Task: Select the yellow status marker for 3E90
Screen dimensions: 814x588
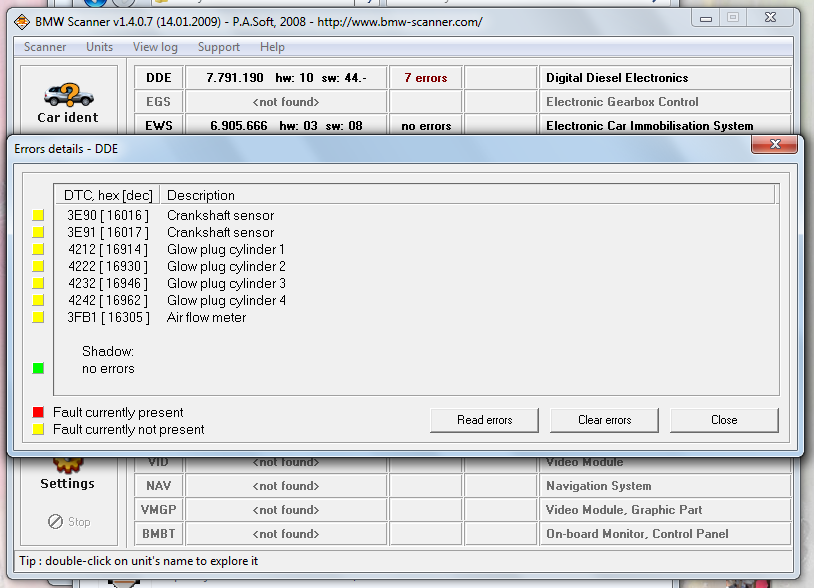Action: (38, 215)
